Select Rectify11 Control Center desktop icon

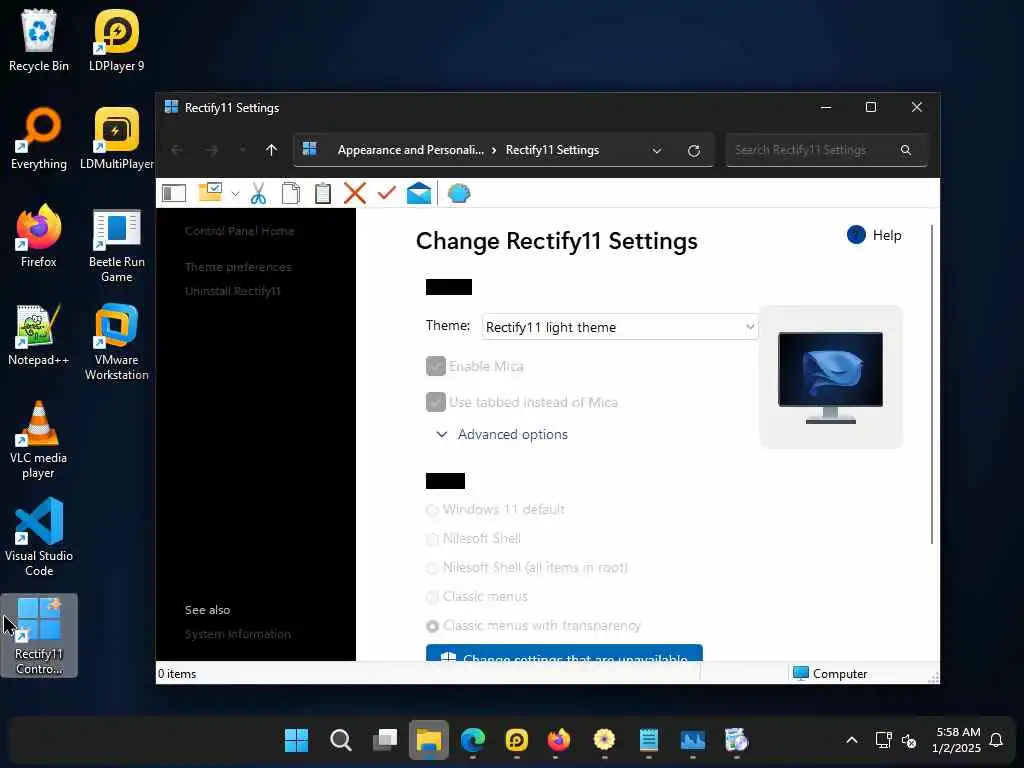(39, 635)
